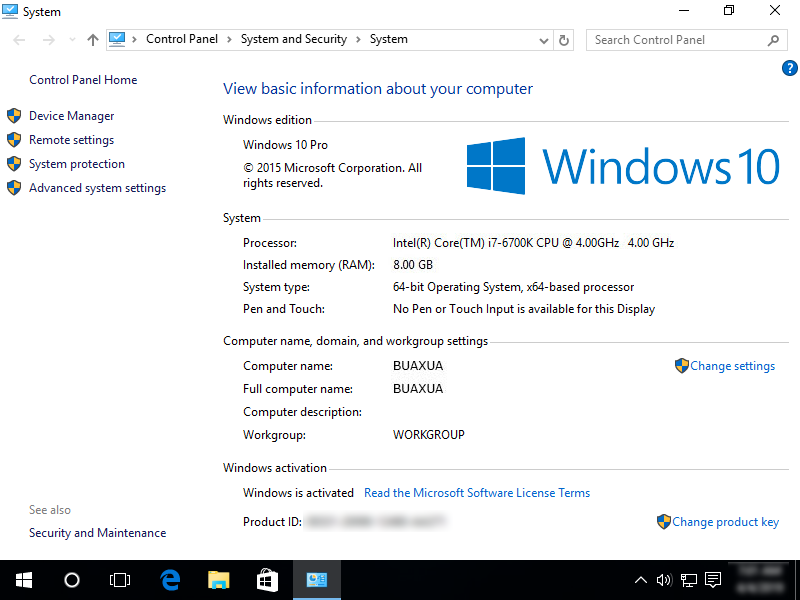
Task: Expand the chevron after System and Security
Action: [358, 40]
